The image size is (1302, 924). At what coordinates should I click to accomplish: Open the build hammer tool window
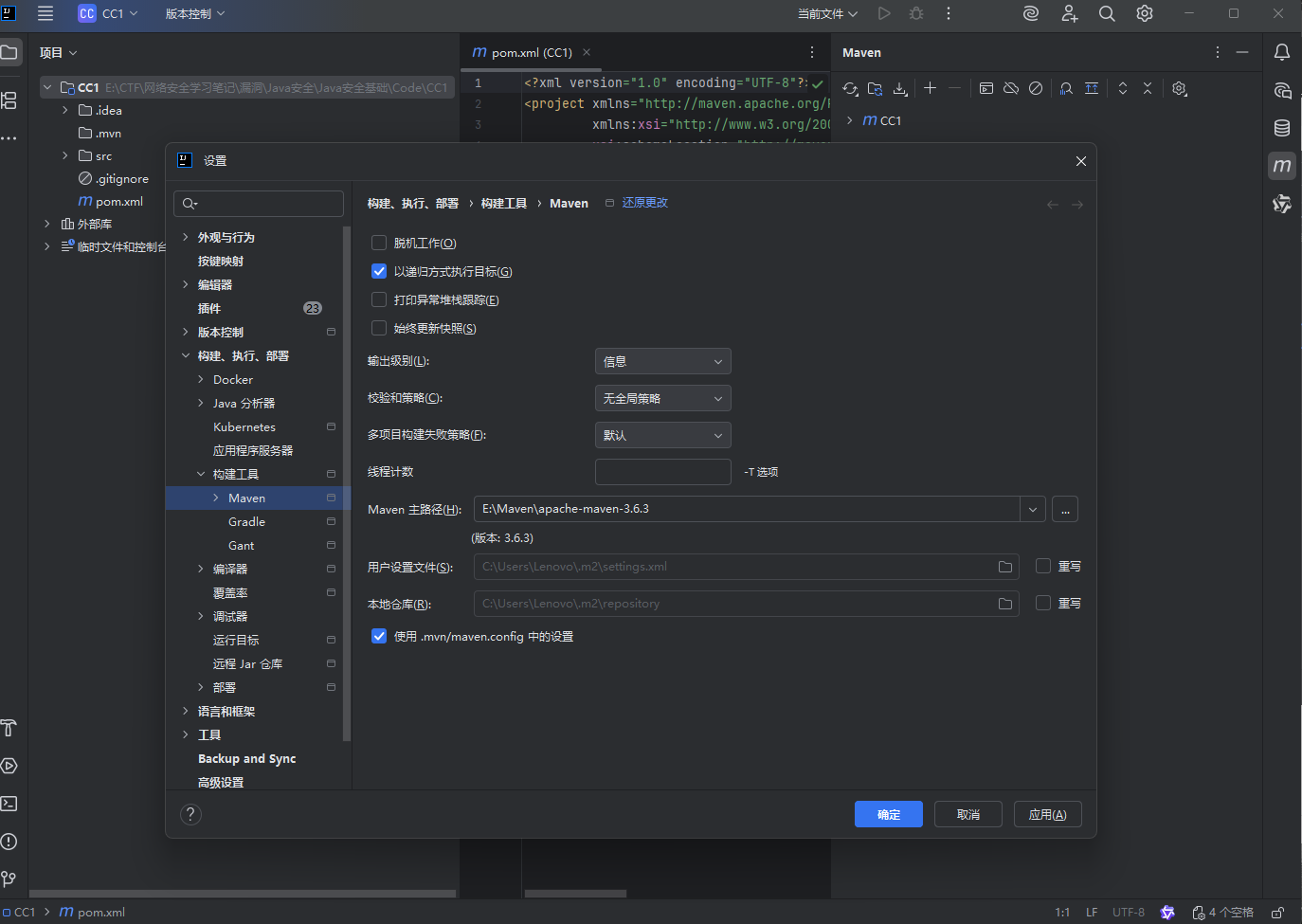(x=9, y=728)
